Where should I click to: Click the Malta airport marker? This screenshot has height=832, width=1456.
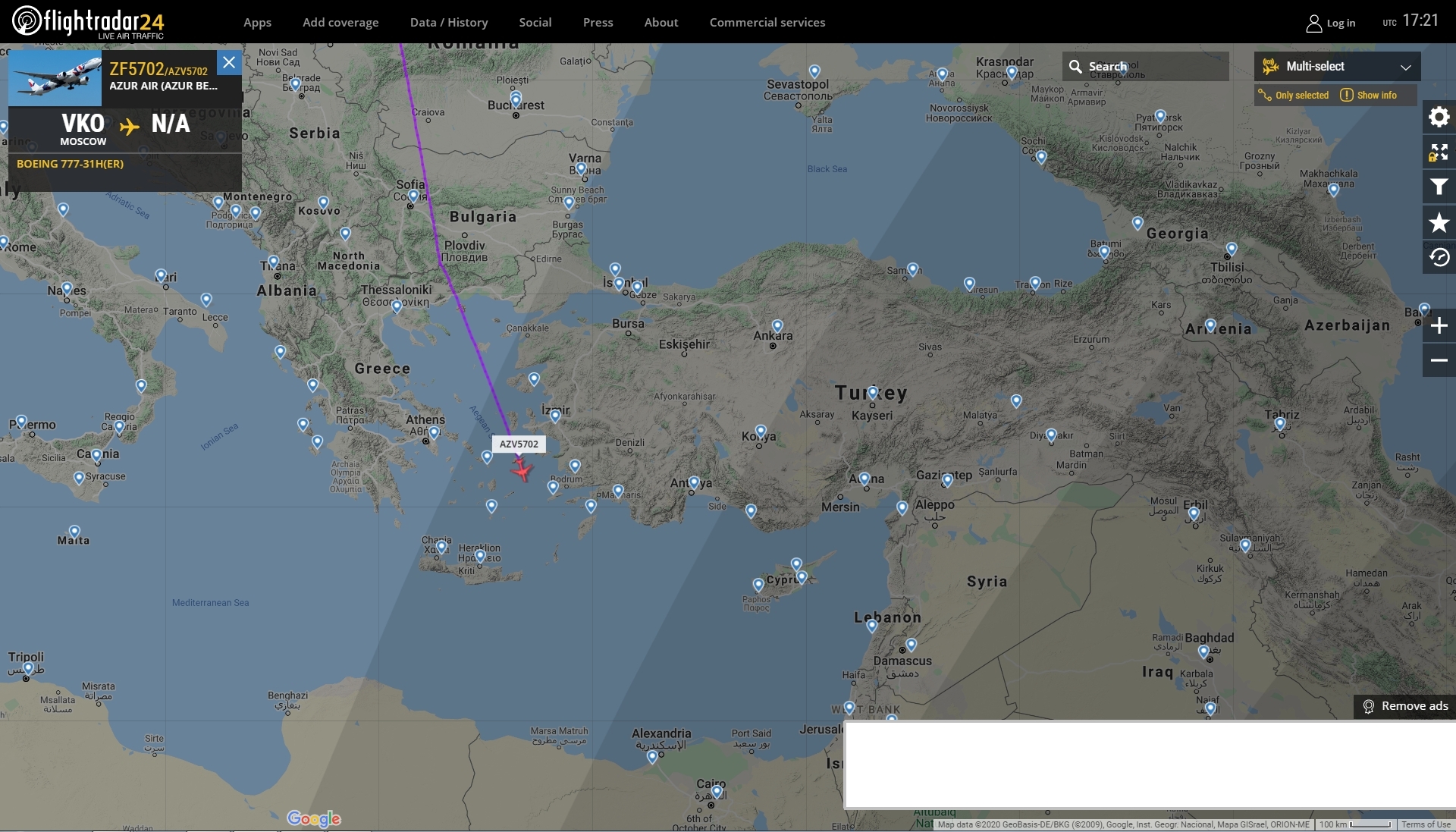tap(74, 532)
